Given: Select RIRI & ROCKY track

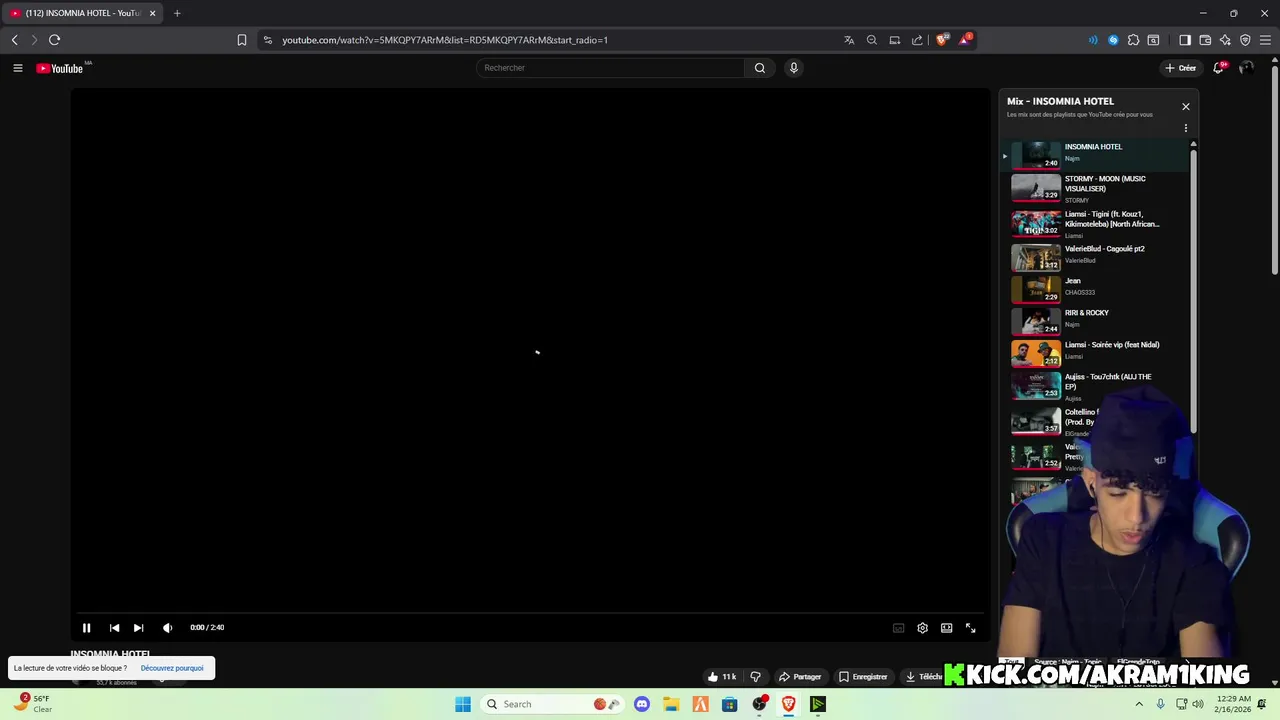Looking at the screenshot, I should point(1096,321).
